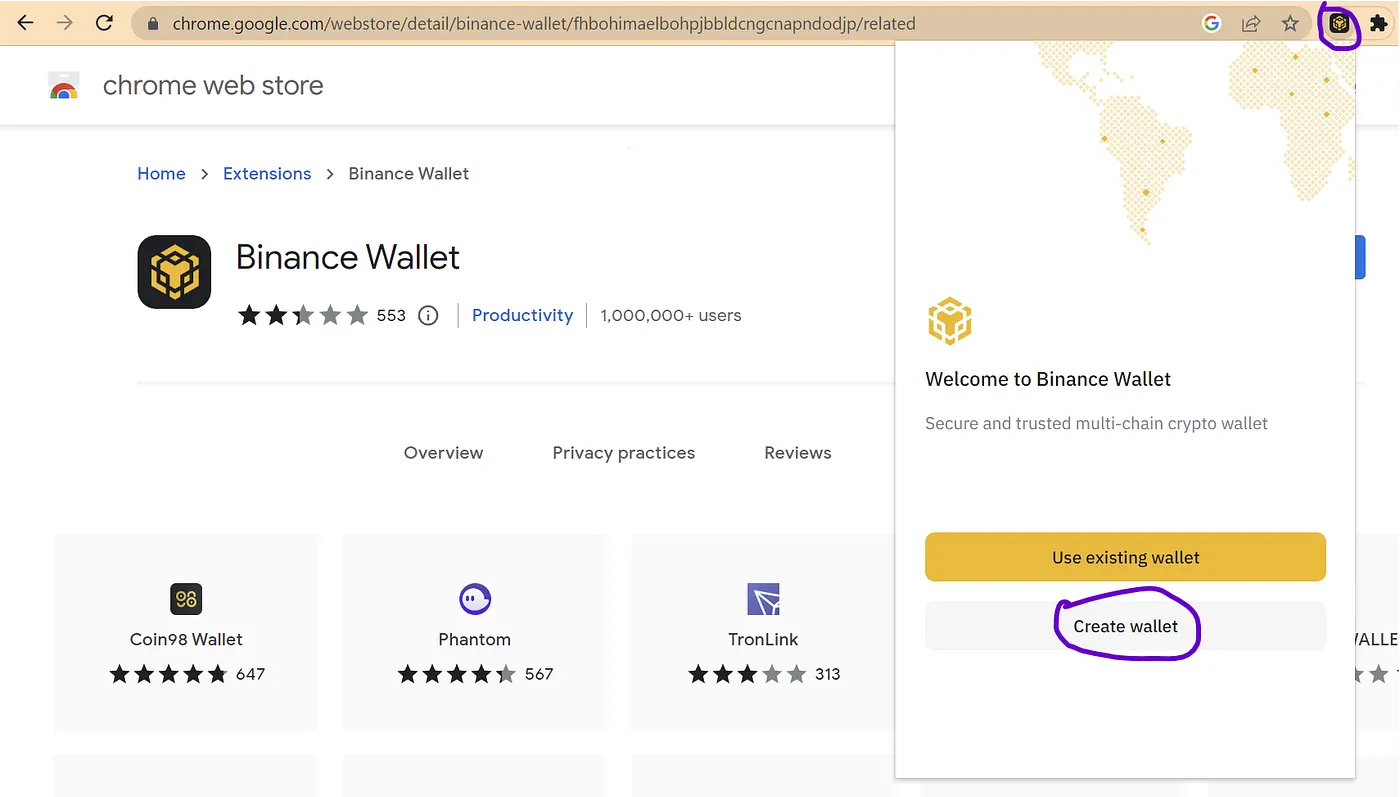Click the Coin98 Wallet icon

tap(186, 599)
